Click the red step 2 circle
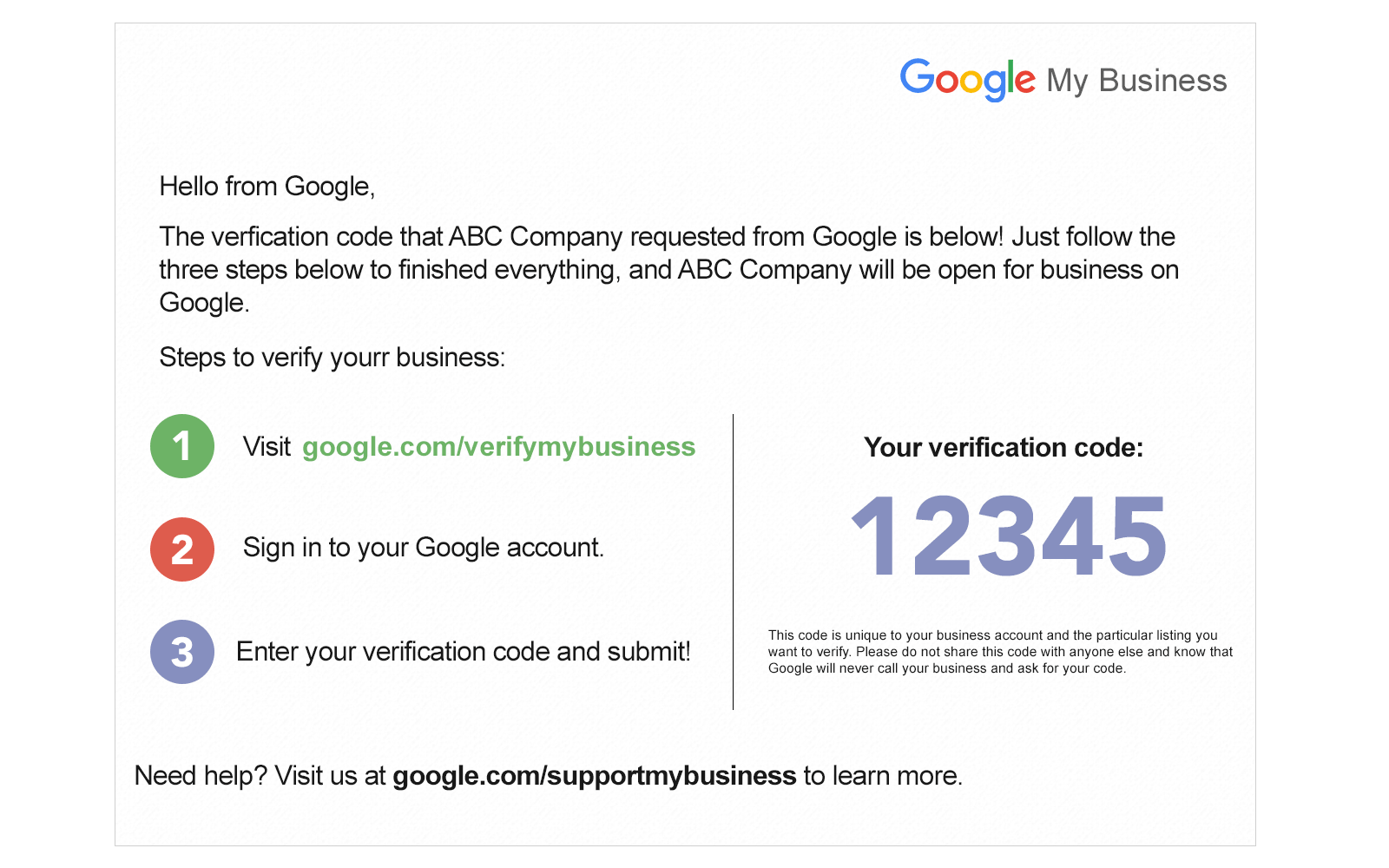 coord(182,549)
